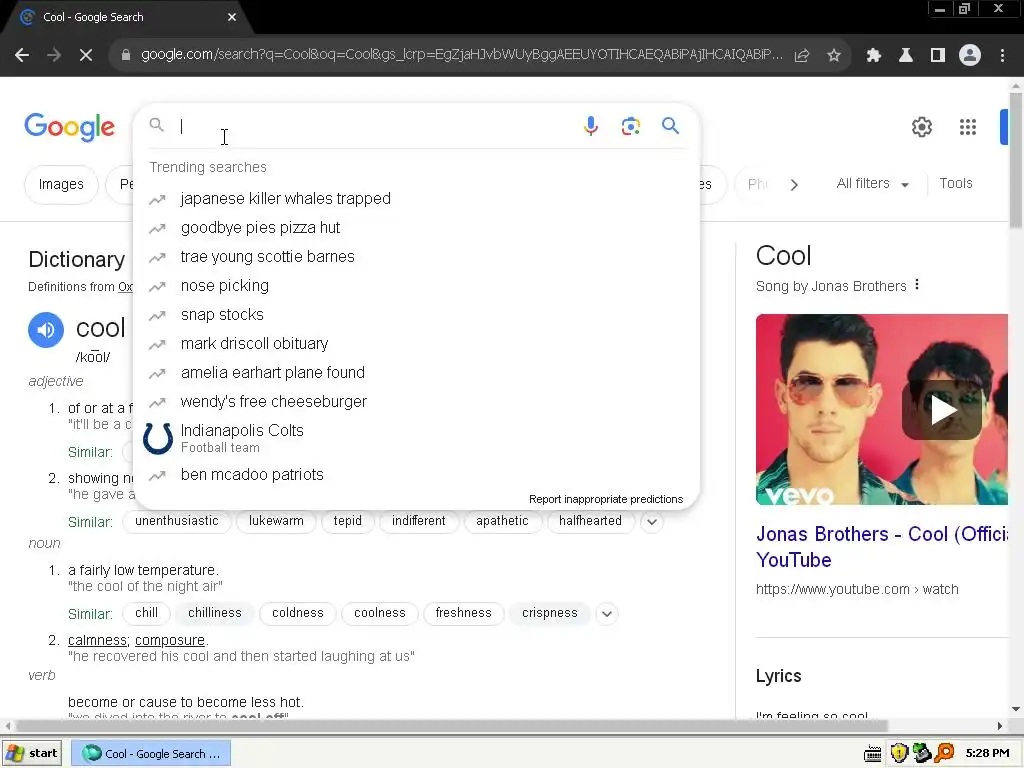Click the freshness synonym chip
This screenshot has height=768, width=1024.
(463, 613)
